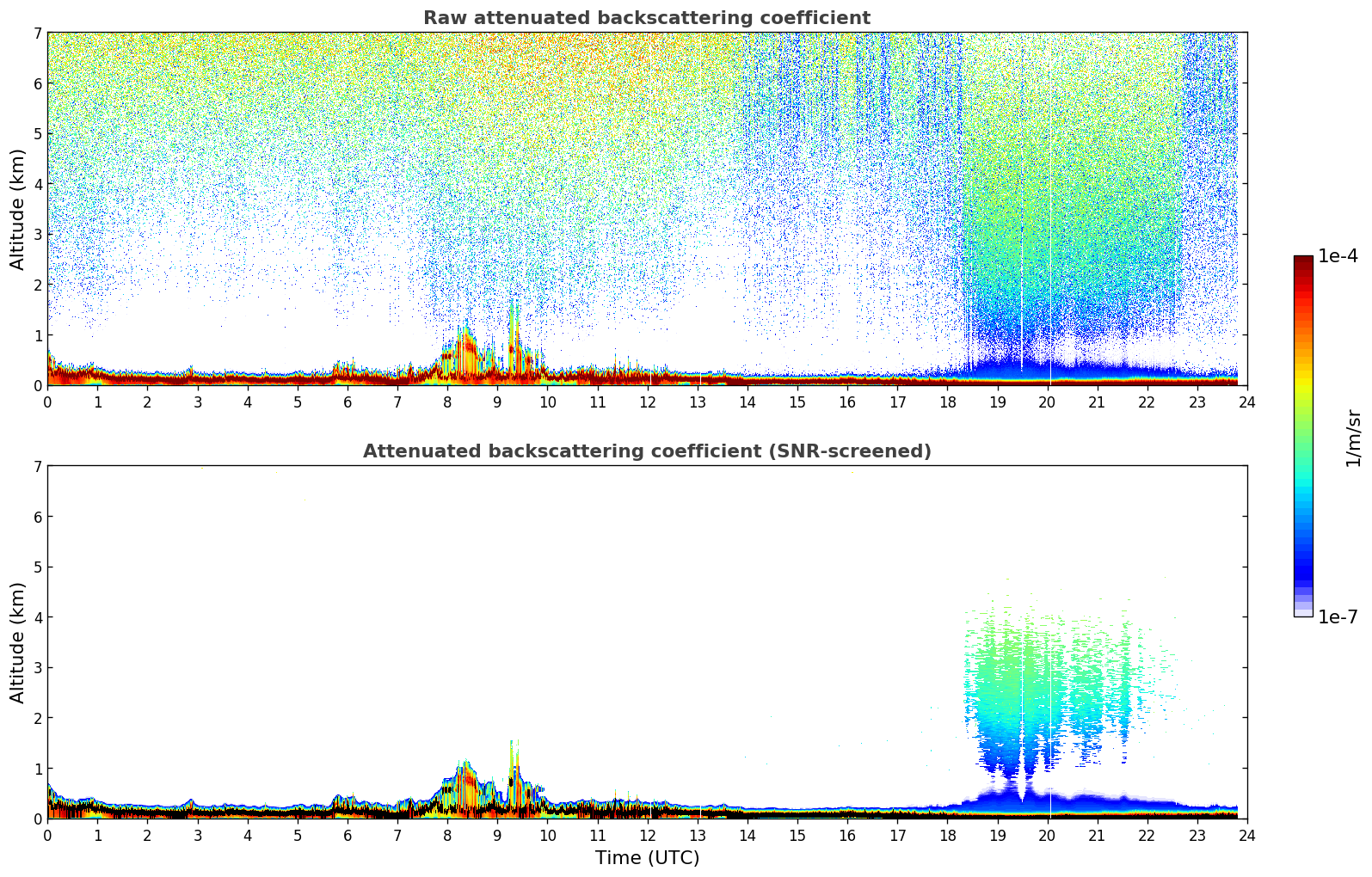
Task: Click hour '20' tick on SNR-screened plot's axis
Action: tap(1047, 836)
